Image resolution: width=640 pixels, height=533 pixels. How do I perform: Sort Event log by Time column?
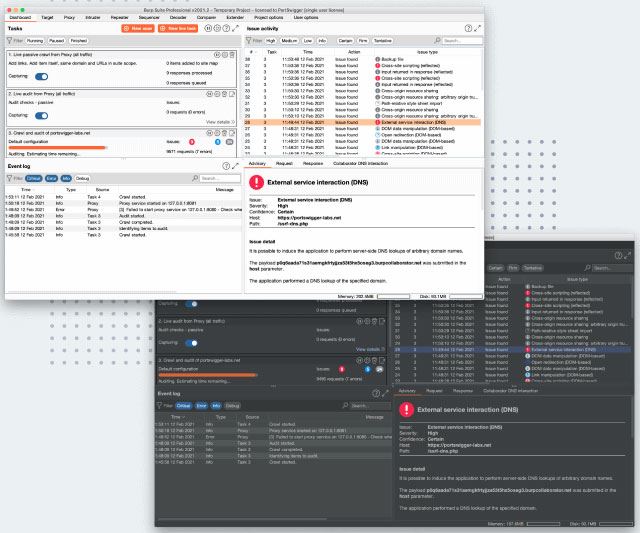pos(26,189)
